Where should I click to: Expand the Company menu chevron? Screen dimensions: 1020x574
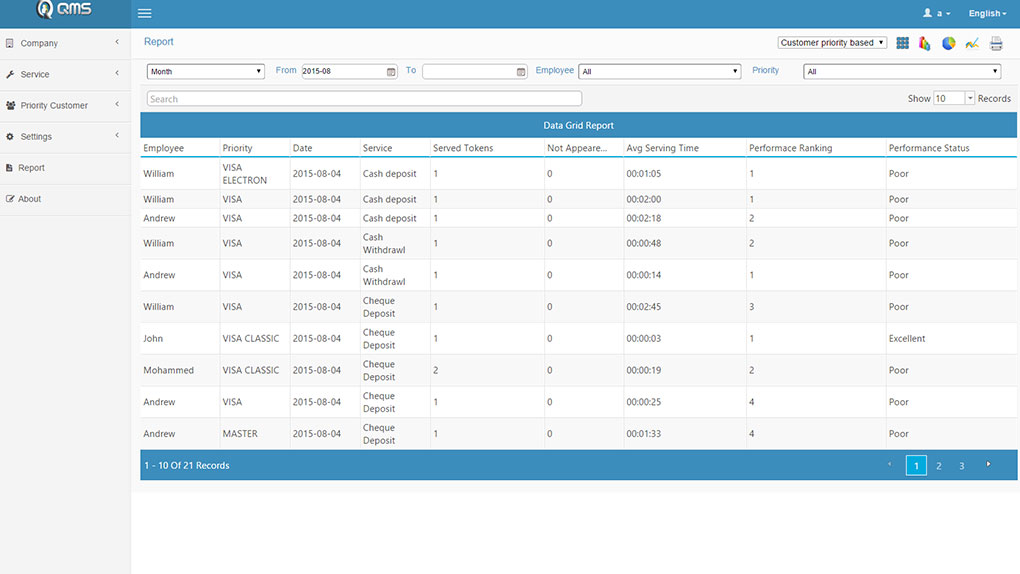(x=117, y=42)
